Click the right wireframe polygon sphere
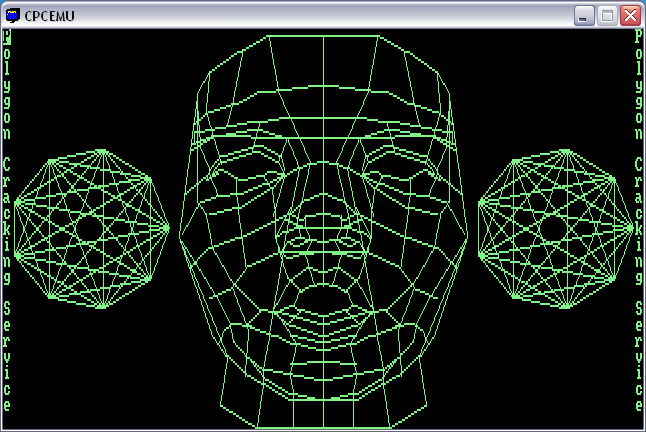Image resolution: width=646 pixels, height=433 pixels. tap(555, 229)
